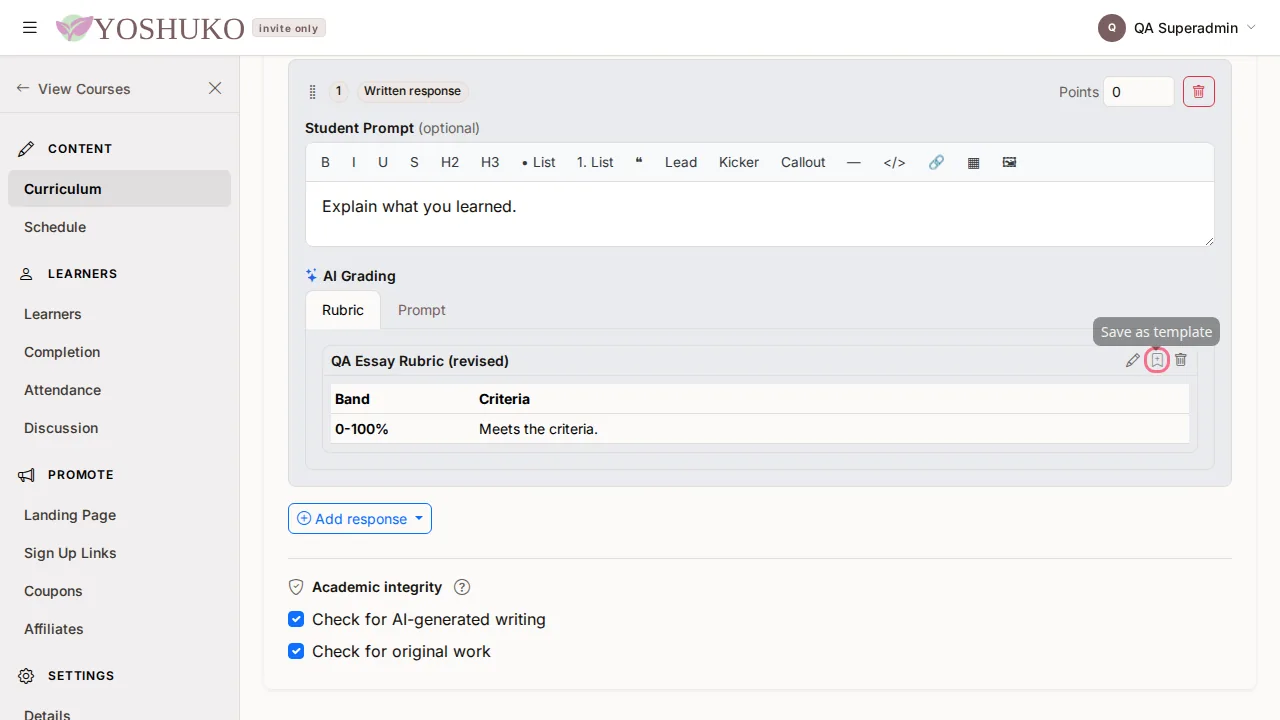
Task: Insert a blockquote using the quote icon
Action: coord(639,162)
